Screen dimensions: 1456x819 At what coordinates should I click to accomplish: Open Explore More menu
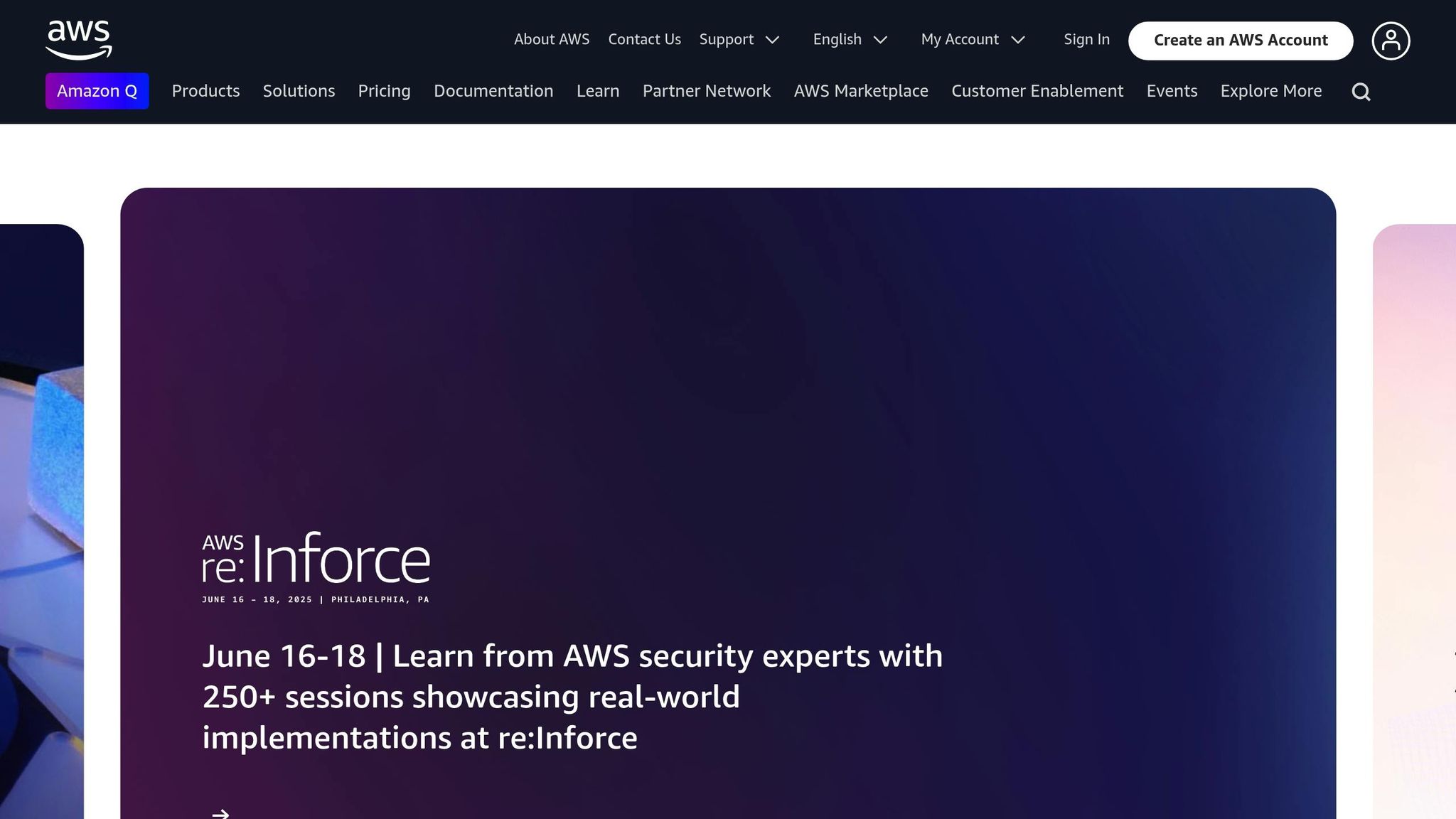(x=1271, y=91)
